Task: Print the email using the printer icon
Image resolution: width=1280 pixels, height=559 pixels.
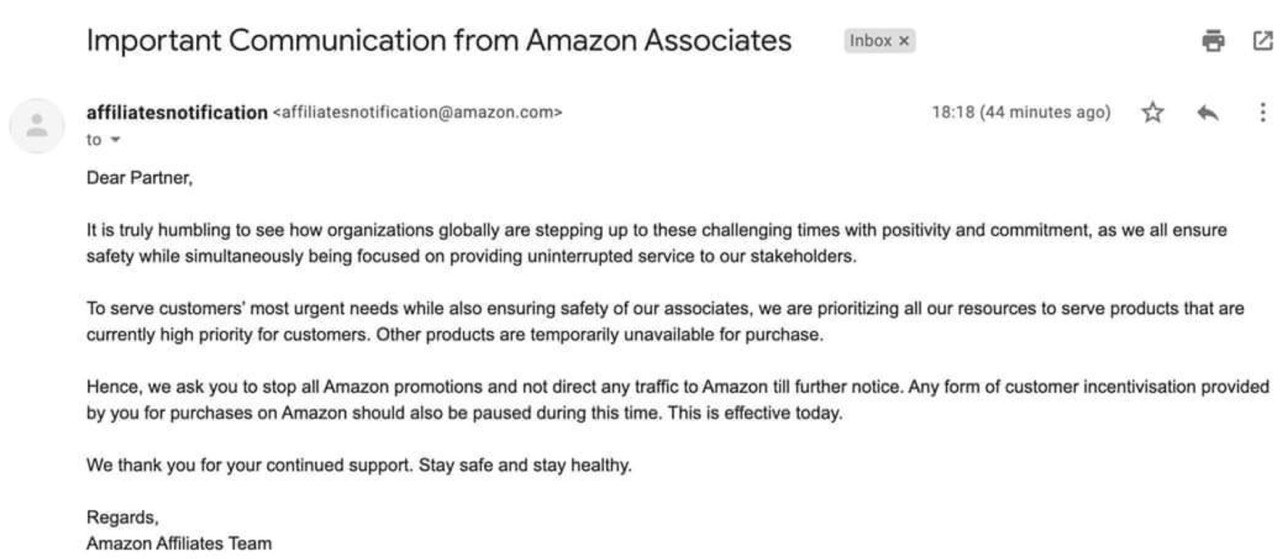Action: tap(1214, 41)
